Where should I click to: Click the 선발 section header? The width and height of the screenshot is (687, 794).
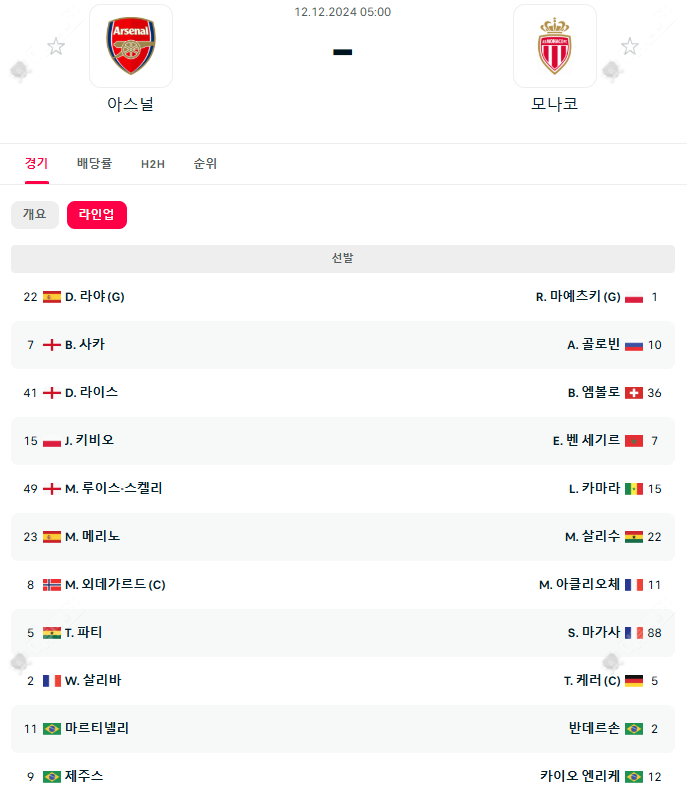pos(343,258)
